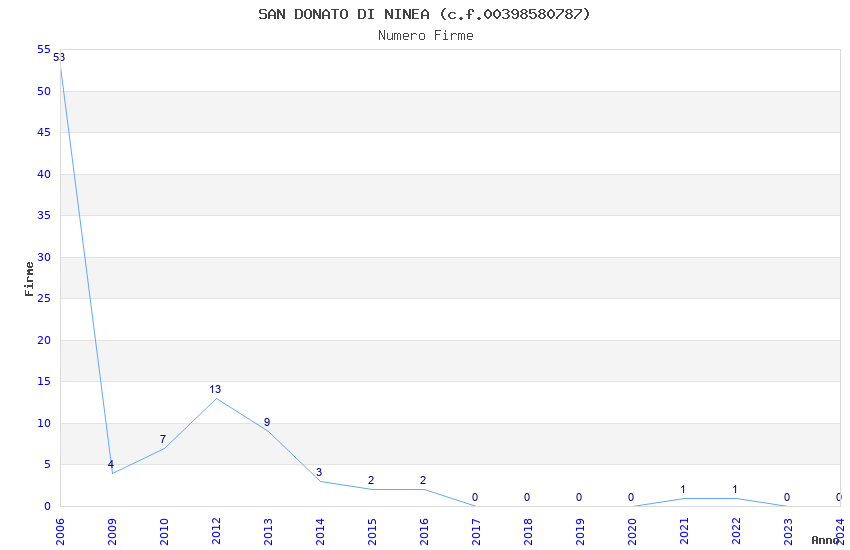The width and height of the screenshot is (850, 550).
Task: Select the 13 peak value at 2012
Action: point(215,389)
